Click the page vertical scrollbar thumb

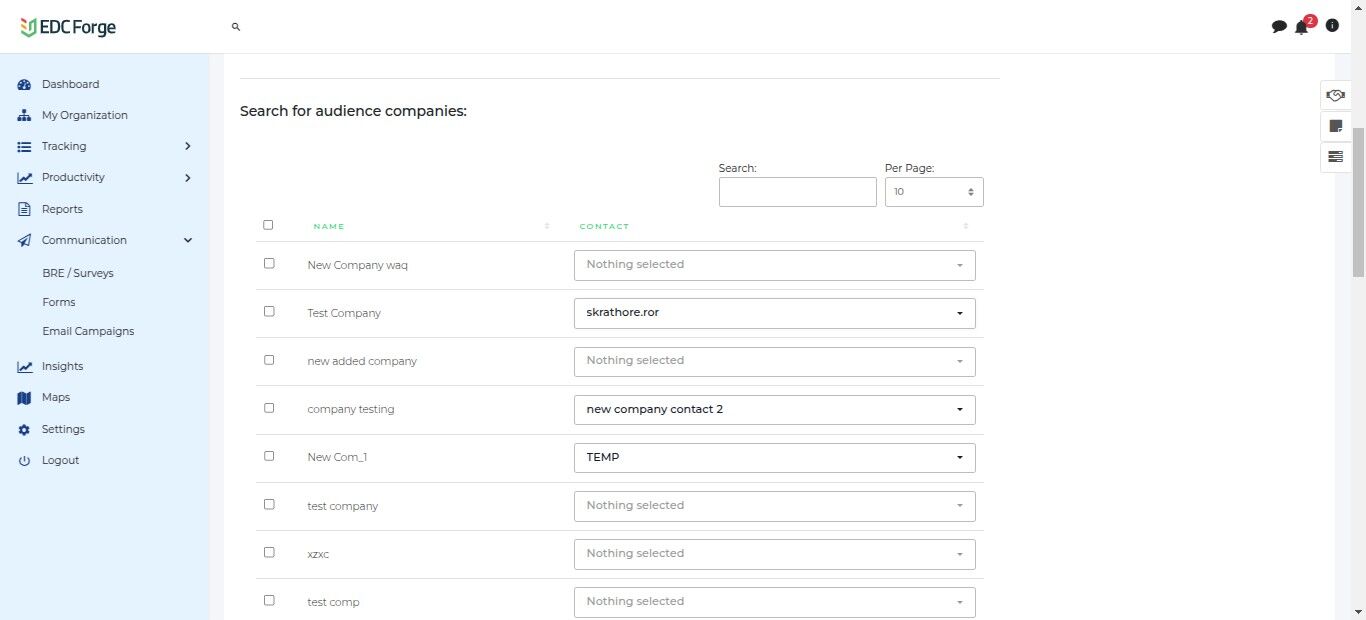[1358, 200]
